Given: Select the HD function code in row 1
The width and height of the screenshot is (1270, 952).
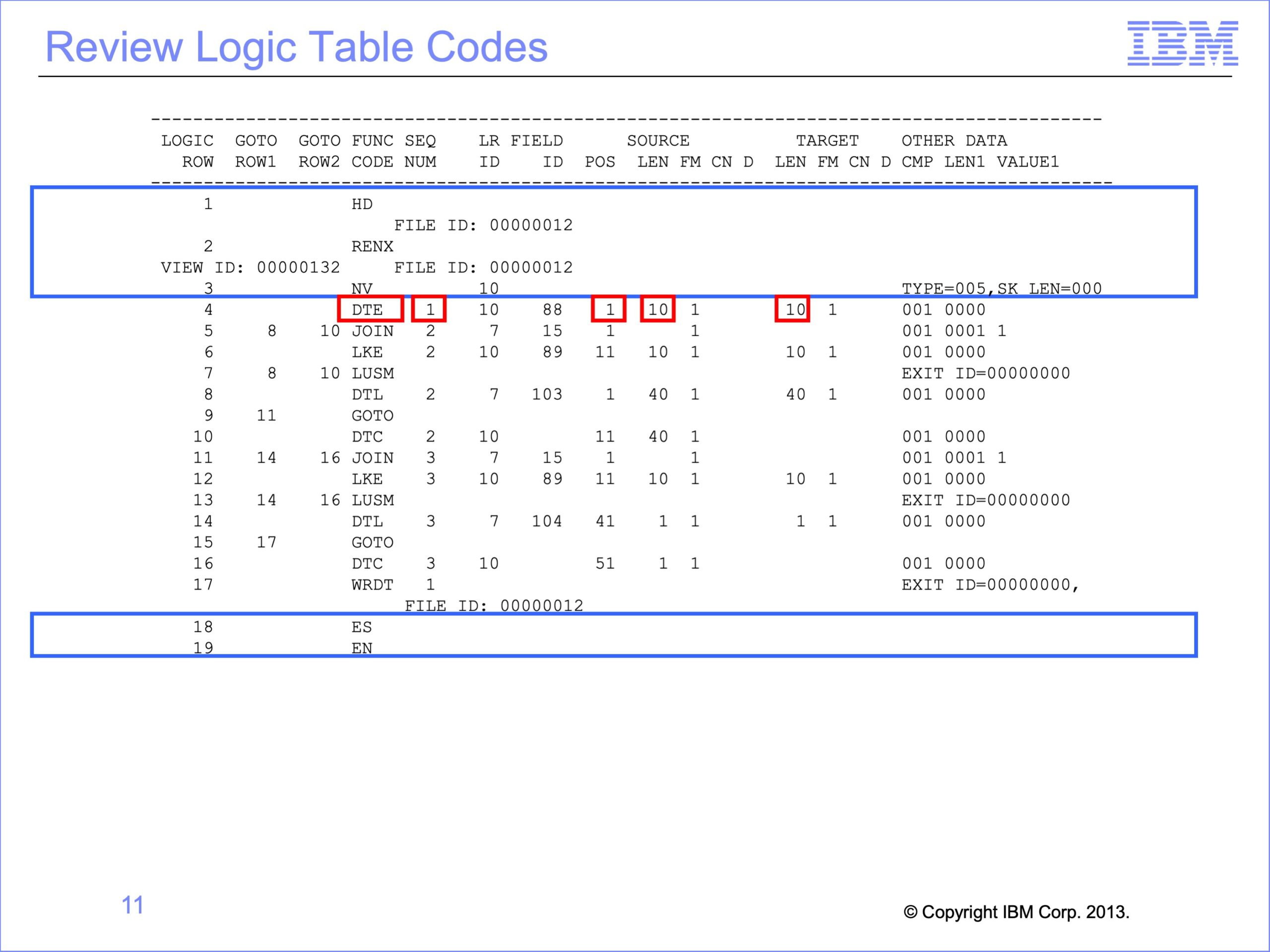Looking at the screenshot, I should (x=362, y=204).
